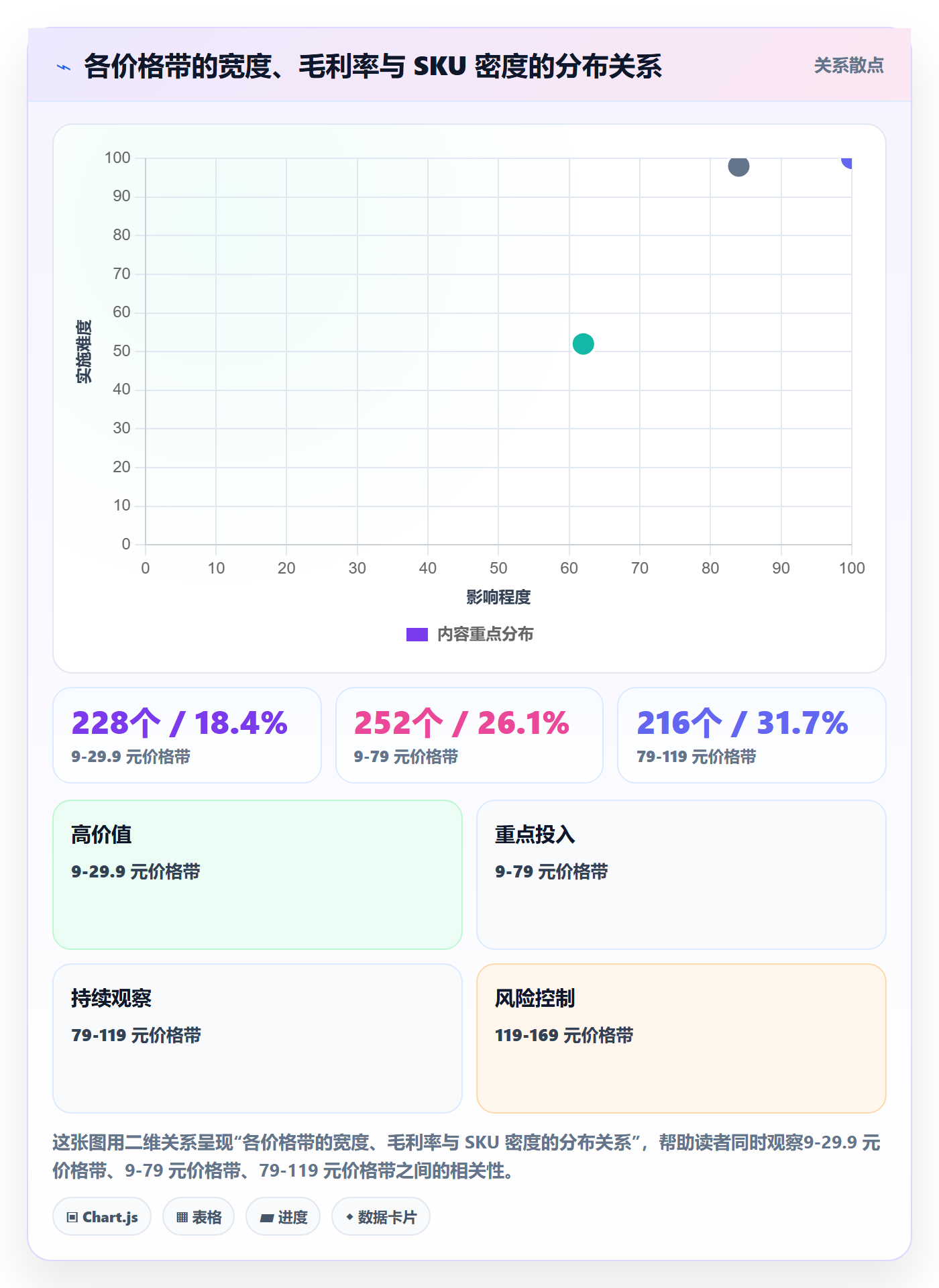Click the teal scatter point in the chart
Viewport: 939px width, 1288px height.
click(583, 344)
